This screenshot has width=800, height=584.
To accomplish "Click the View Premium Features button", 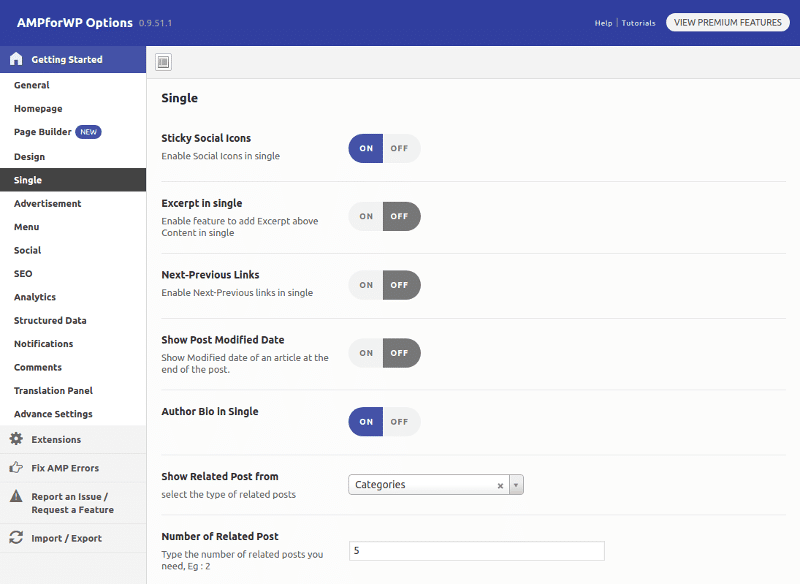I will pyautogui.click(x=728, y=22).
